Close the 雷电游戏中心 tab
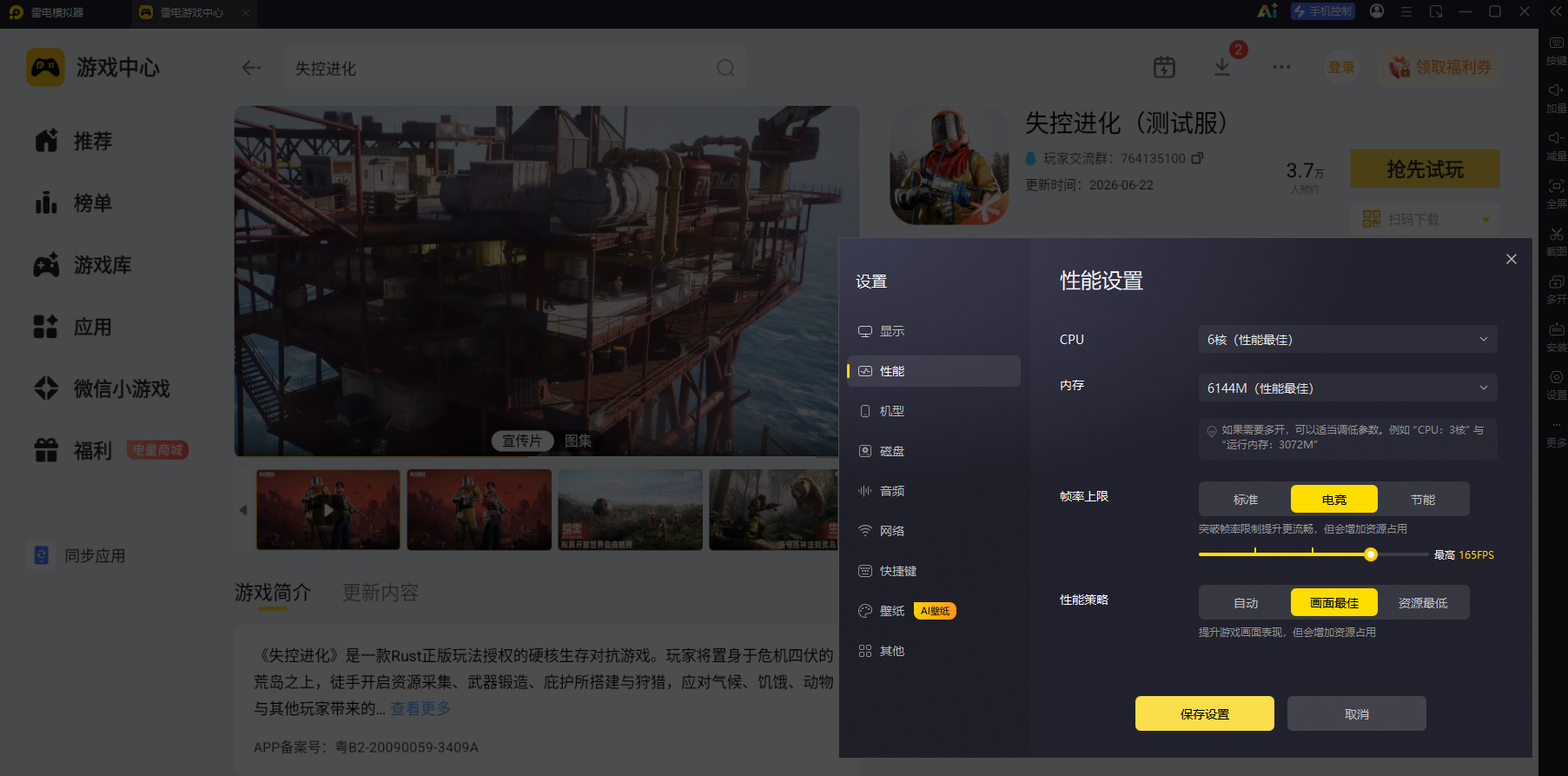The width and height of the screenshot is (1568, 776). pyautogui.click(x=246, y=13)
